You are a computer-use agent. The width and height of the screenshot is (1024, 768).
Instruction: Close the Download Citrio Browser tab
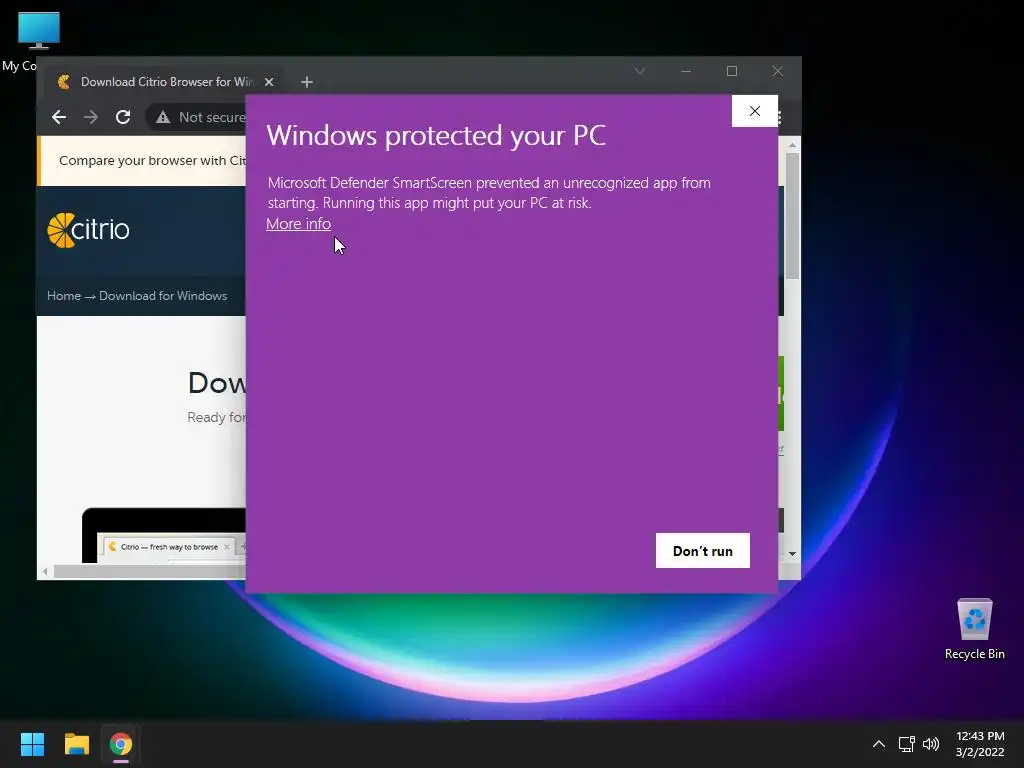click(x=269, y=82)
